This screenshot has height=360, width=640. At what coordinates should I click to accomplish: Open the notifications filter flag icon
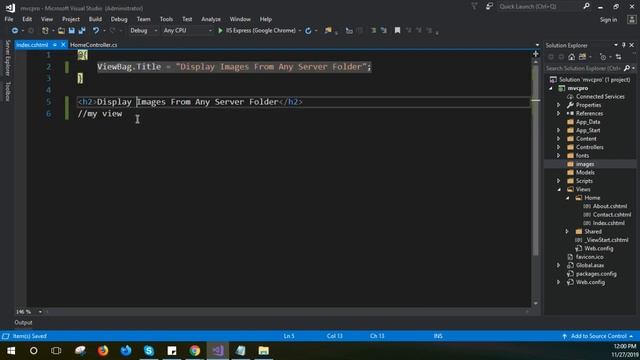[x=474, y=7]
